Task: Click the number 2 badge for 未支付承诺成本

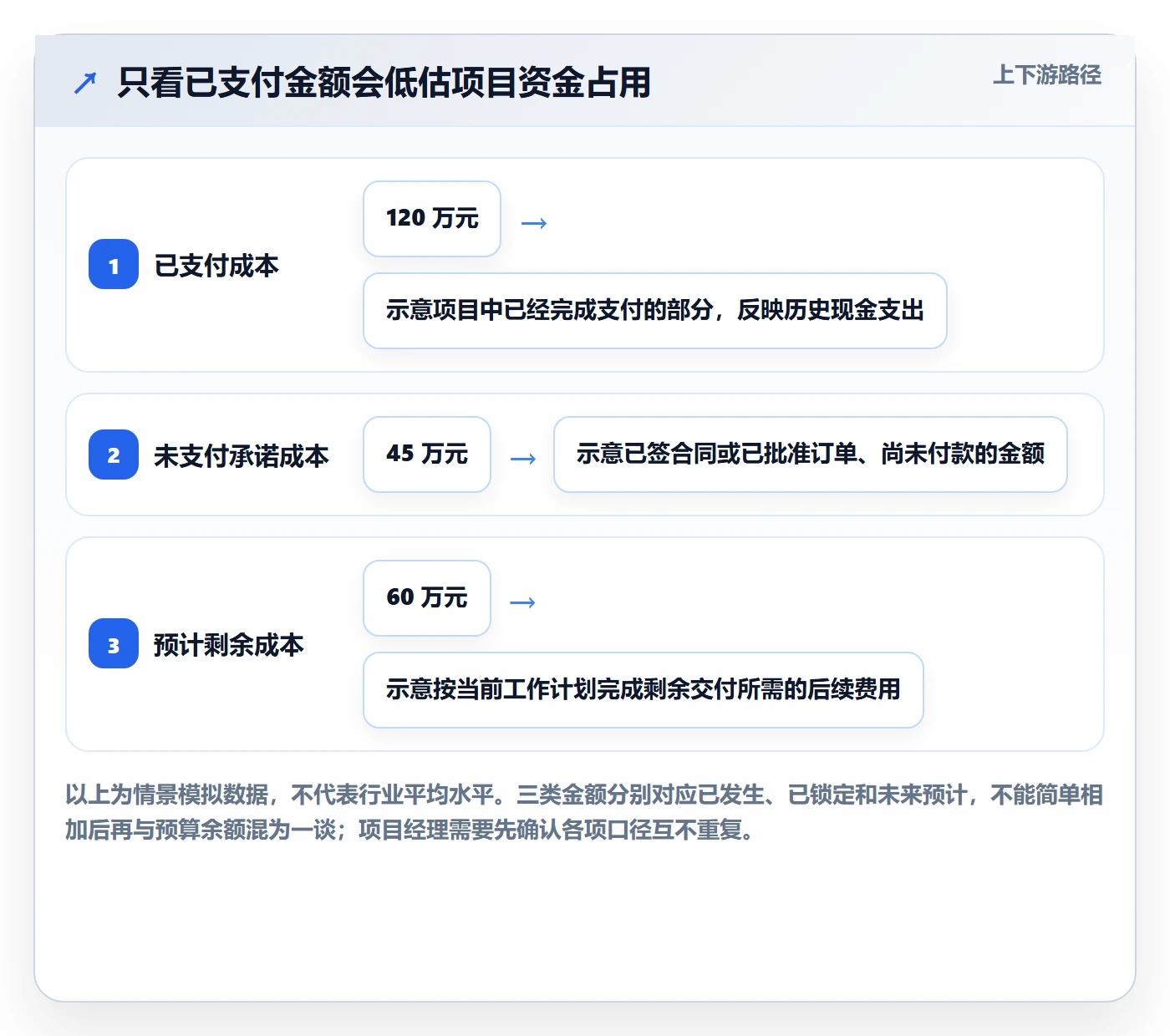Action: pyautogui.click(x=114, y=455)
